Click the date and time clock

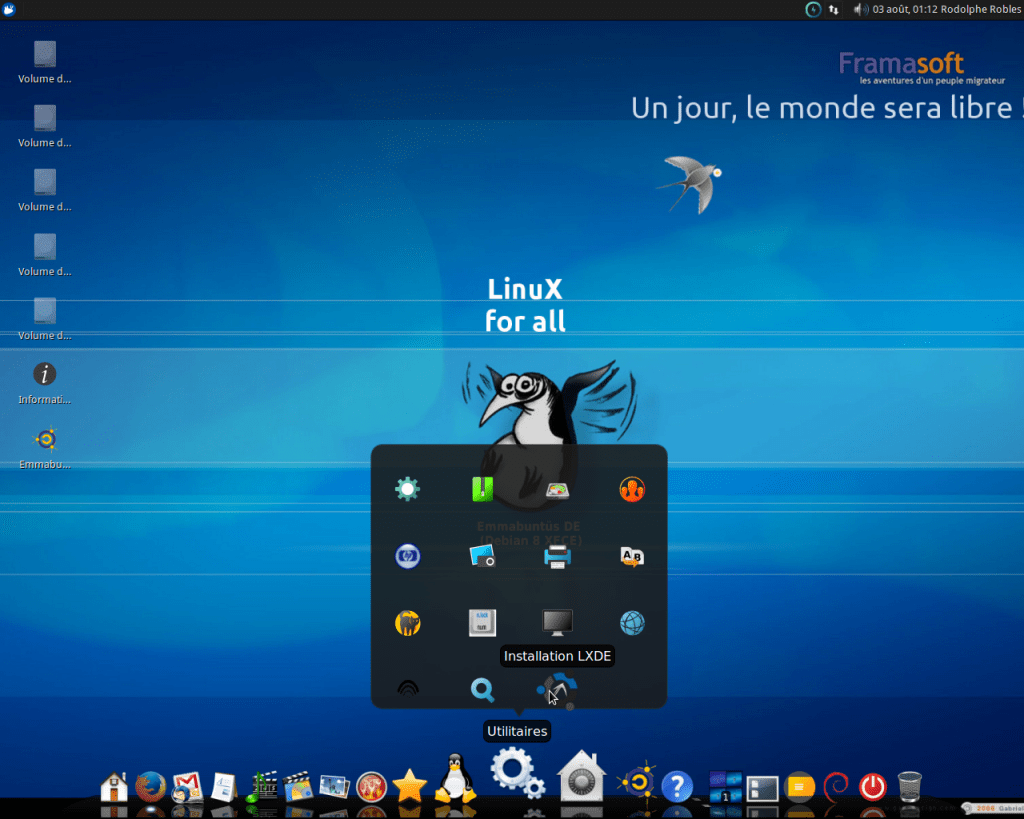[906, 9]
